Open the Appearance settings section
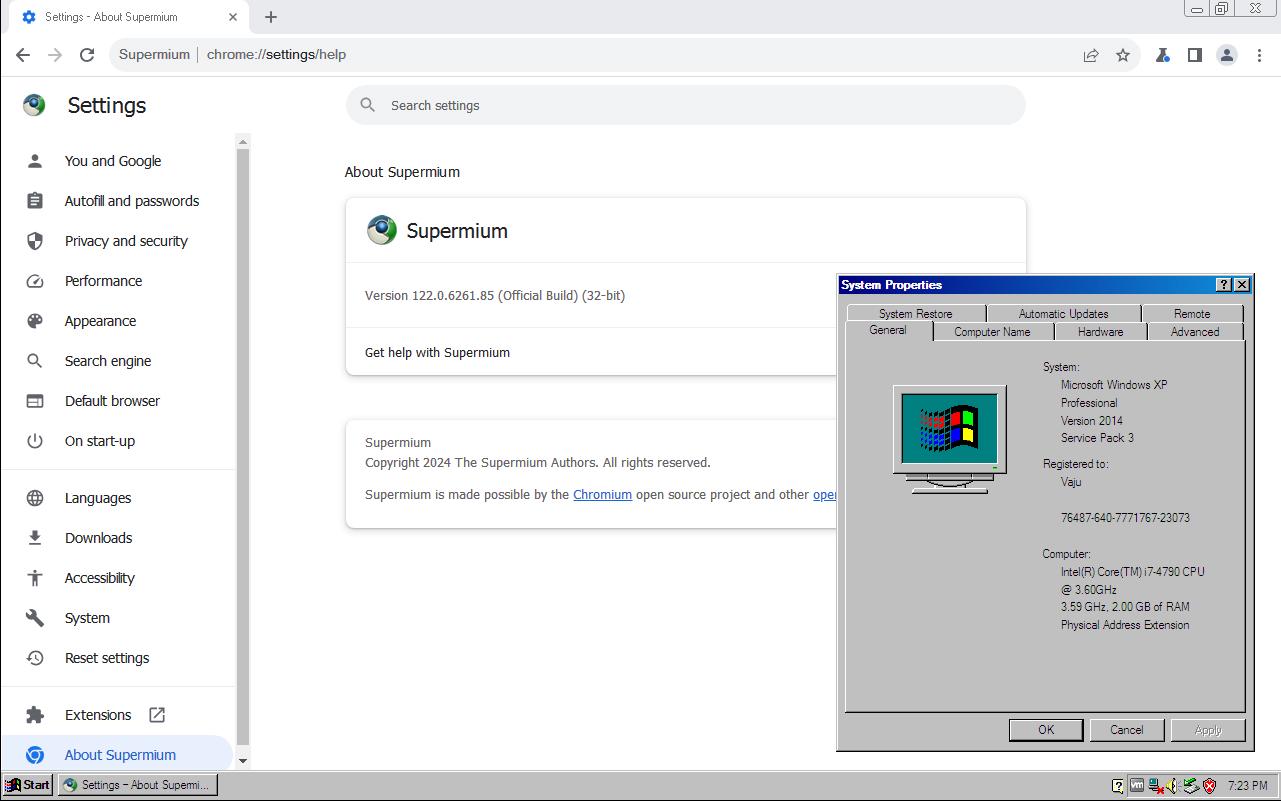 pyautogui.click(x=118, y=321)
